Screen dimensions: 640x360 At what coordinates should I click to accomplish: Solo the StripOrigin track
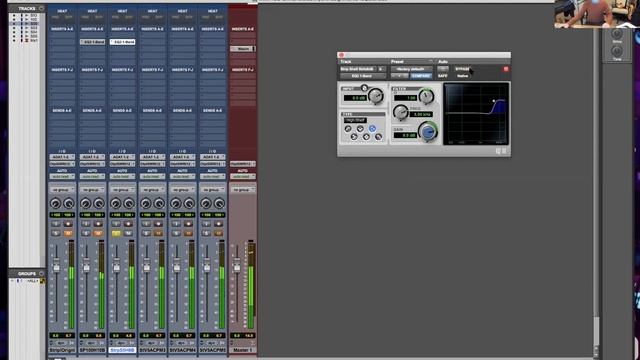(56, 233)
